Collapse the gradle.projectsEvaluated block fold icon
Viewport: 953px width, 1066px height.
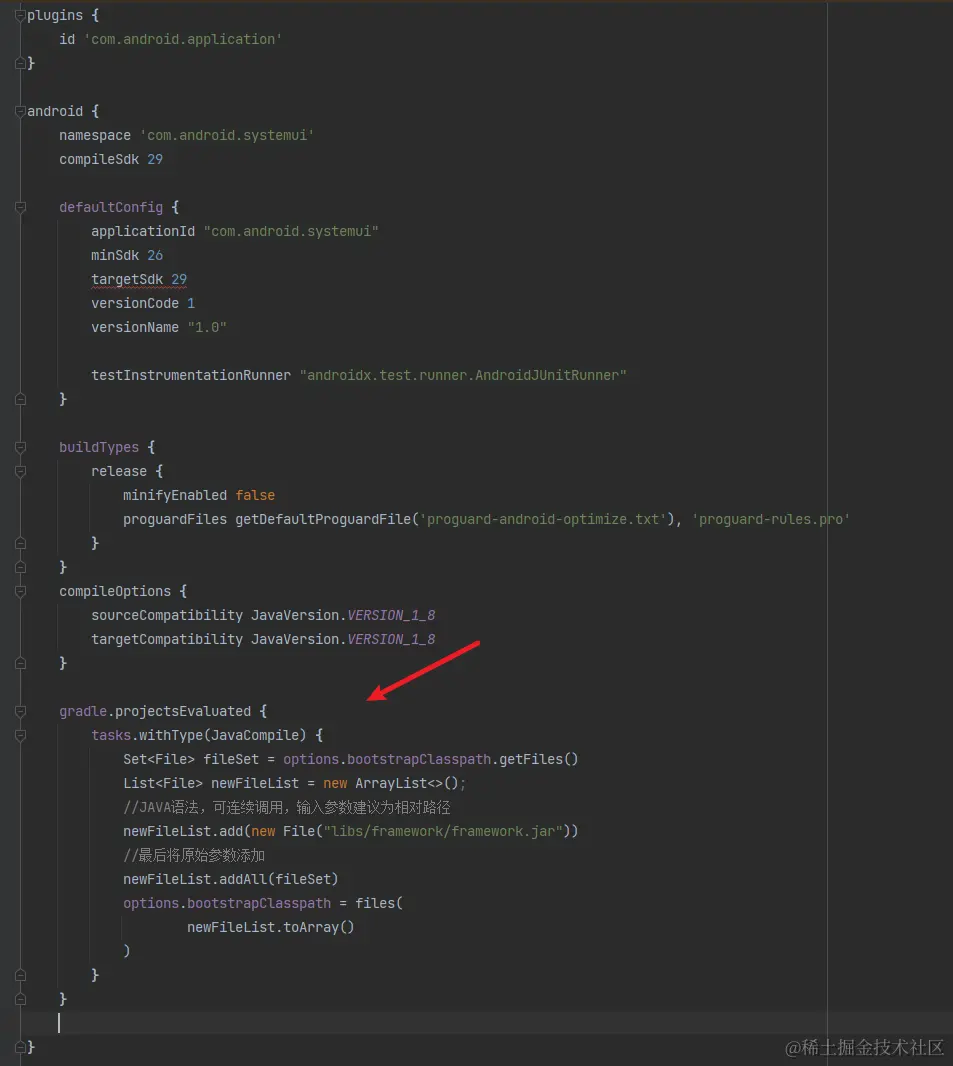tap(22, 711)
